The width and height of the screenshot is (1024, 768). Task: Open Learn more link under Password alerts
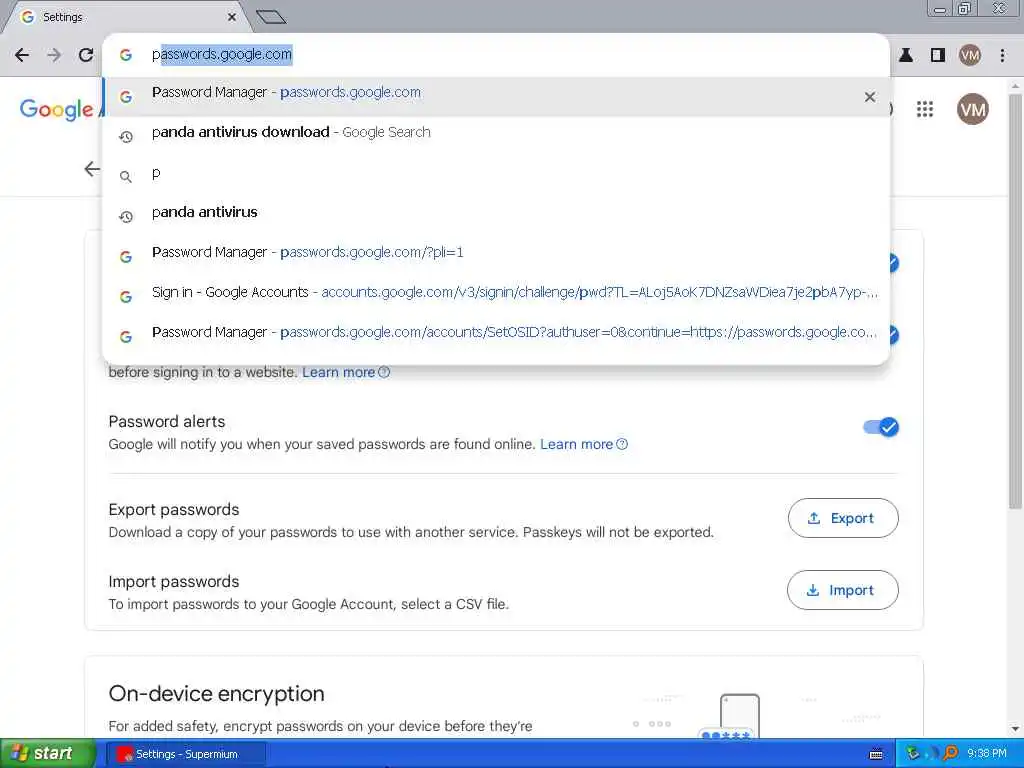tap(583, 444)
